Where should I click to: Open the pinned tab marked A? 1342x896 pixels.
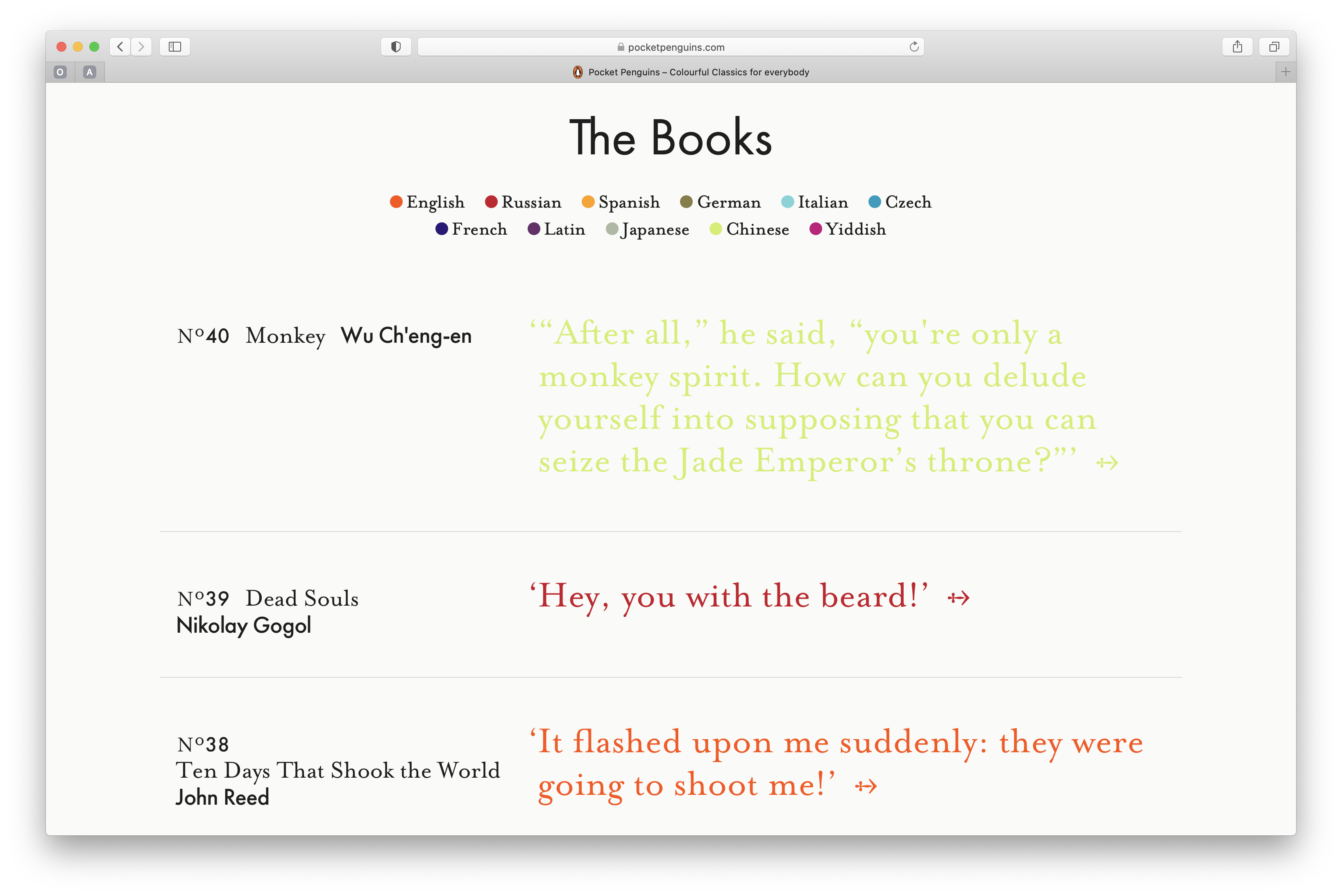point(89,72)
